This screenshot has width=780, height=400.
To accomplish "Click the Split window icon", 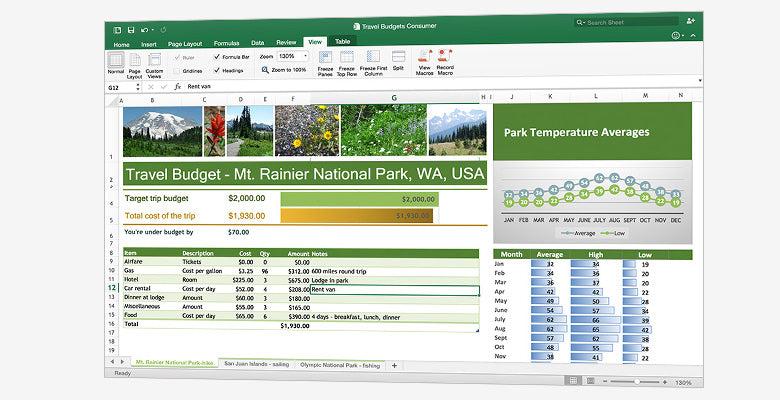I will [x=398, y=59].
